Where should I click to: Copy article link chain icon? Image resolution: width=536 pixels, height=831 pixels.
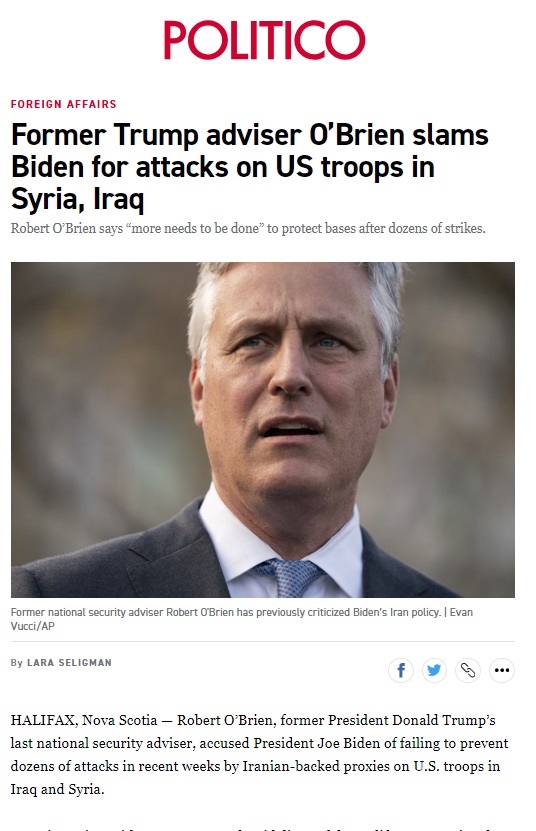(x=468, y=670)
